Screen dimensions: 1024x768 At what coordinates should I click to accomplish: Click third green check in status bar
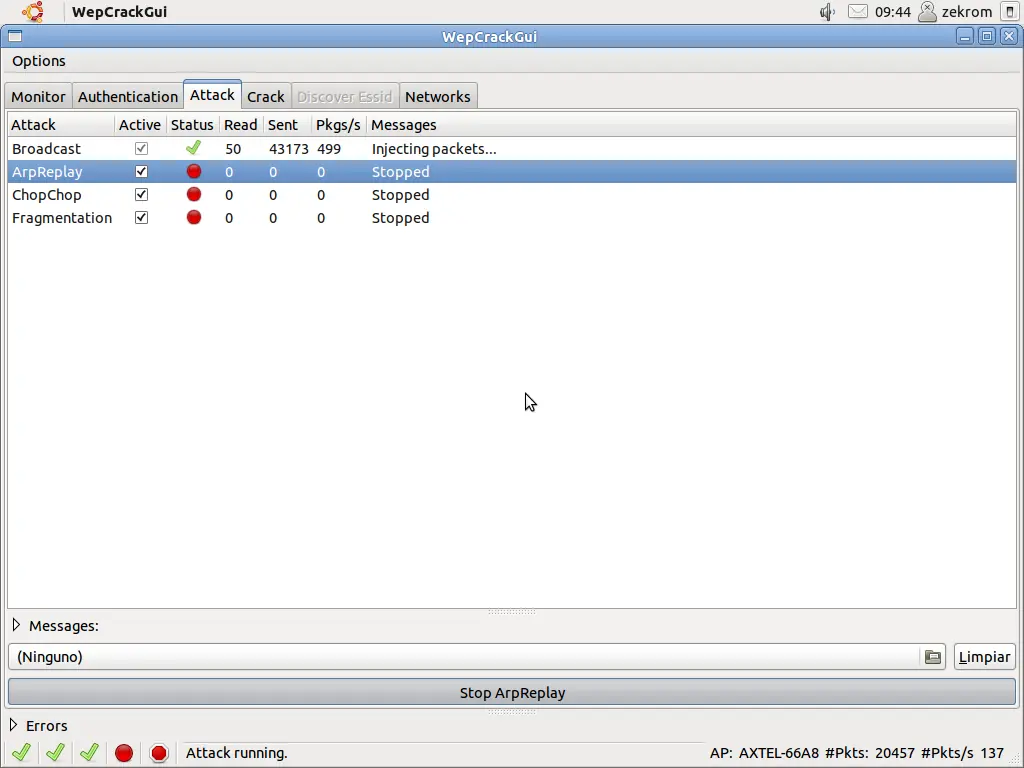(x=89, y=752)
